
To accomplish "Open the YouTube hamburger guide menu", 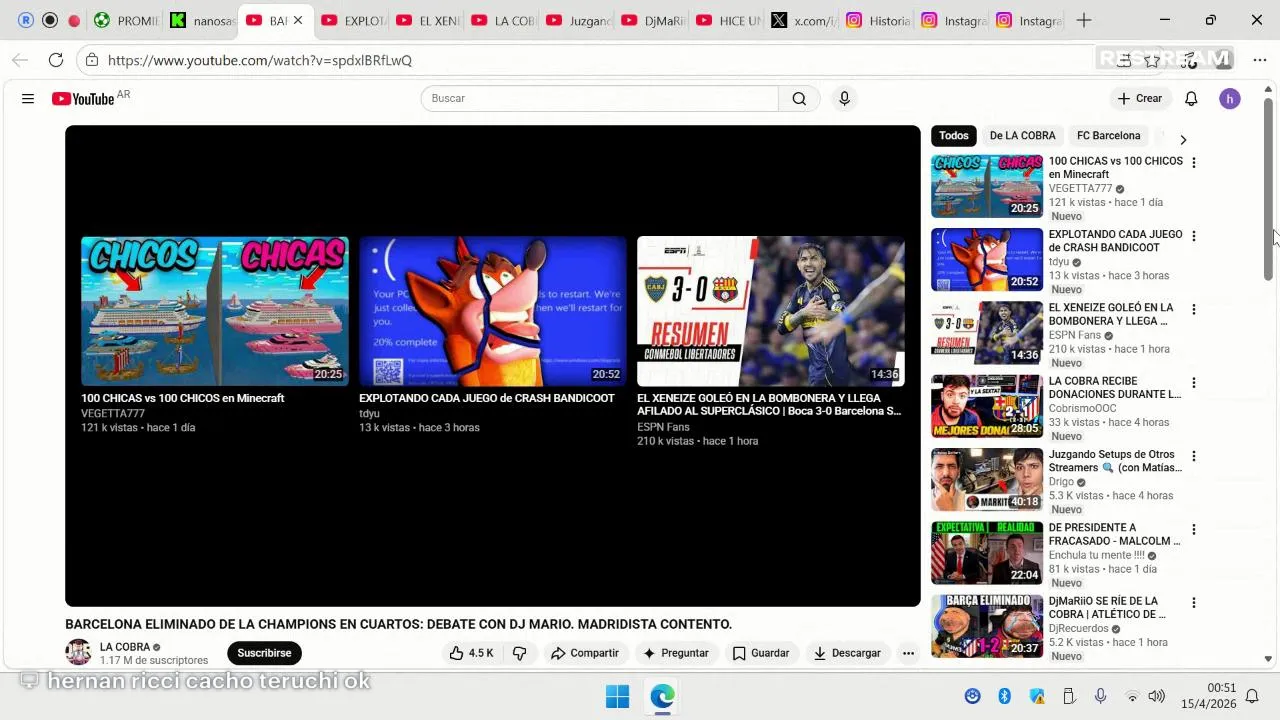I will [28, 98].
